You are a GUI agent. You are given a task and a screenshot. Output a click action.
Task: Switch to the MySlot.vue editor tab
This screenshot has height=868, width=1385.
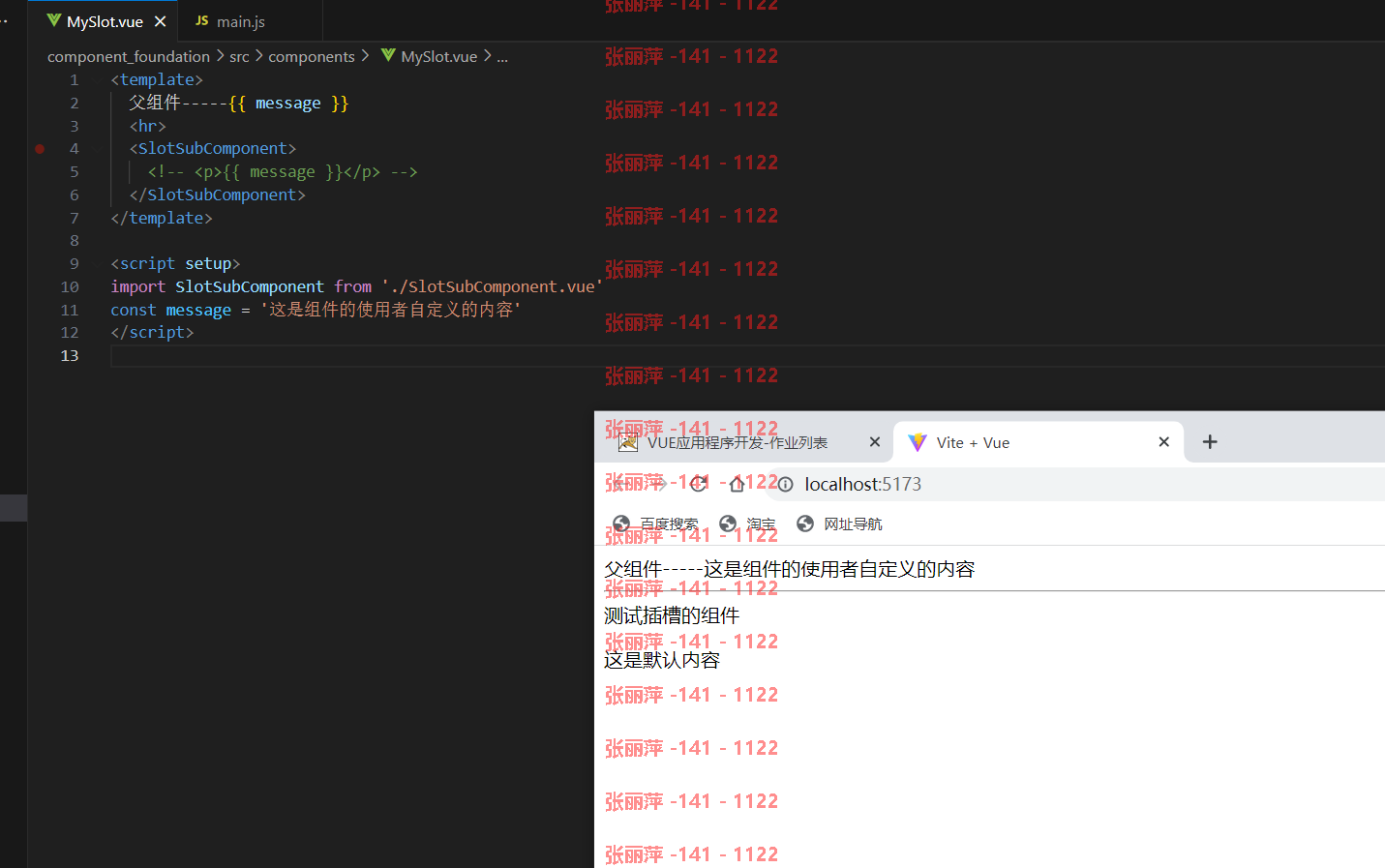click(x=103, y=21)
